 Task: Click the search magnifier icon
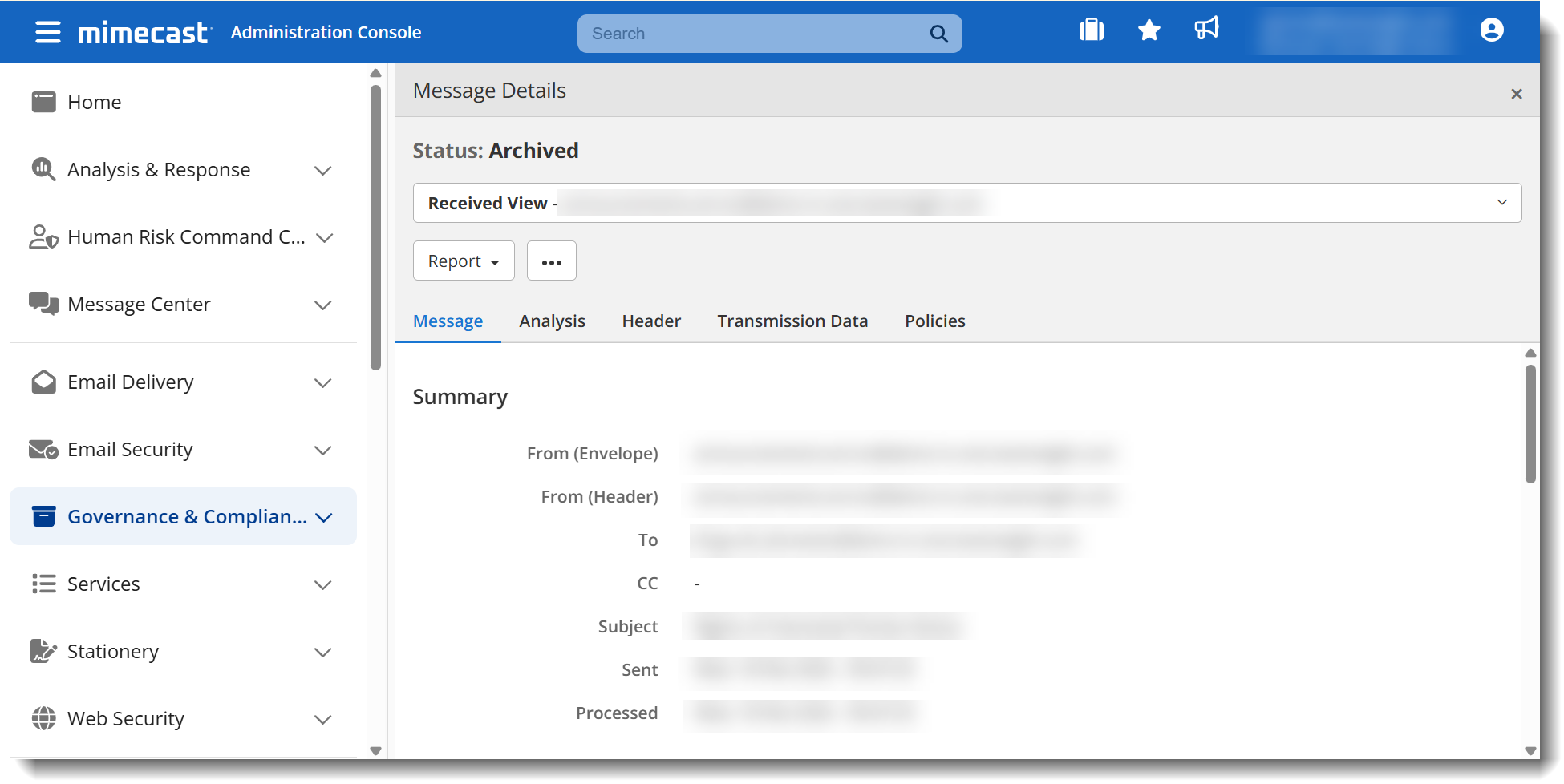click(938, 34)
